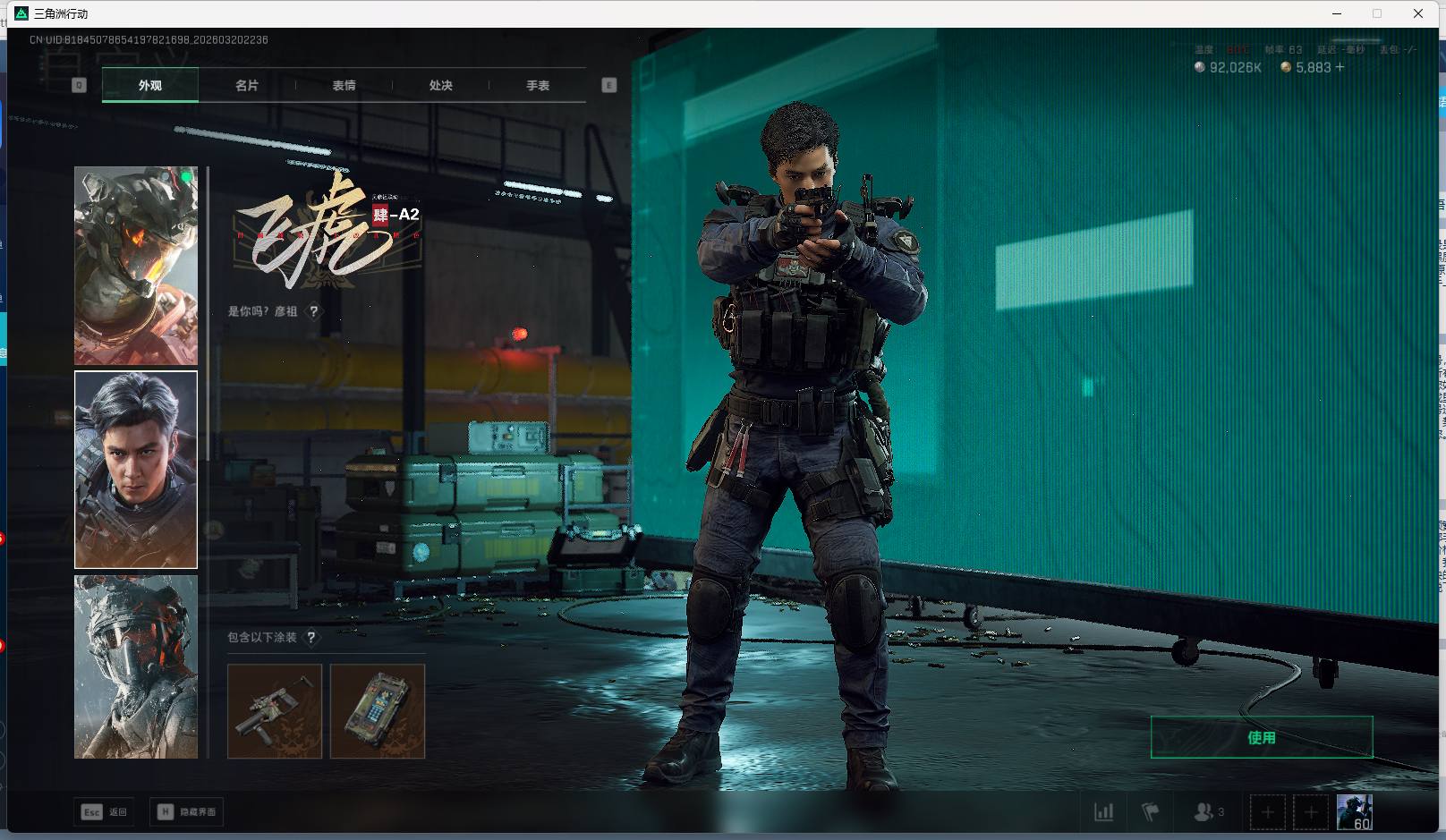Open the level 60 player avatar
Image resolution: width=1446 pixels, height=840 pixels.
point(1354,812)
